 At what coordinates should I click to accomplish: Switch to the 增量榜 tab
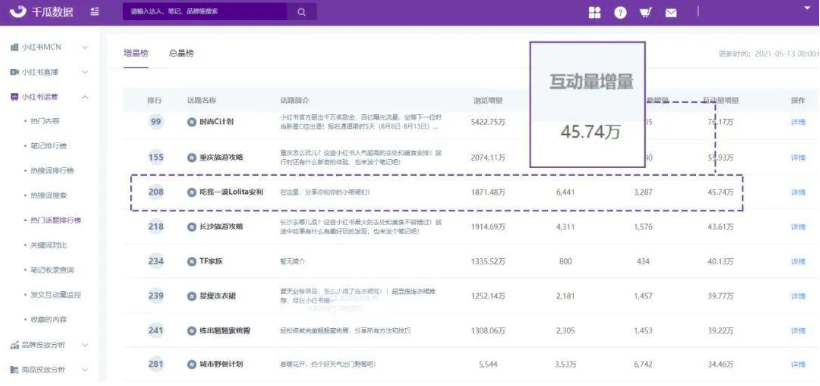coord(136,53)
